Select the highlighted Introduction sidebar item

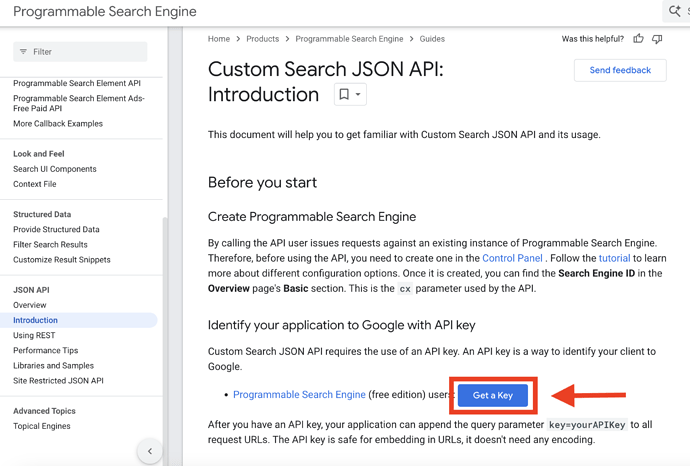(x=78, y=320)
